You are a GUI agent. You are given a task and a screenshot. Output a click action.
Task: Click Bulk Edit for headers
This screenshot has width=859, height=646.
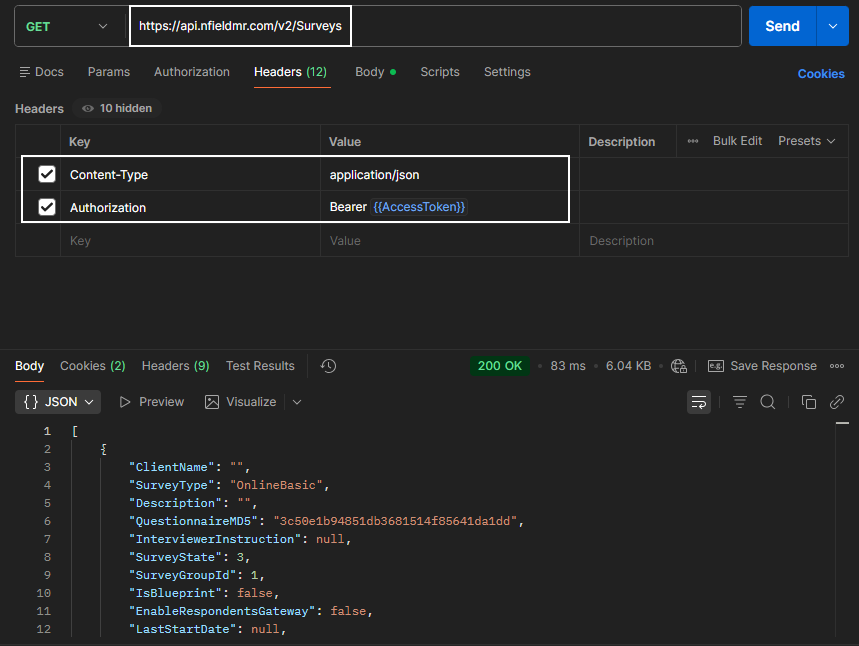tap(737, 141)
